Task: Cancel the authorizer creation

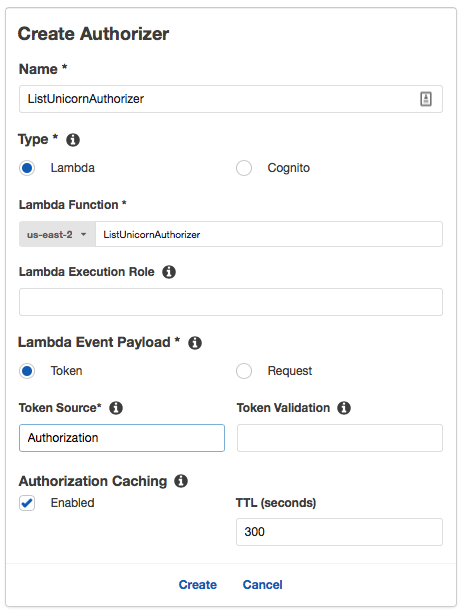Action: click(x=263, y=585)
